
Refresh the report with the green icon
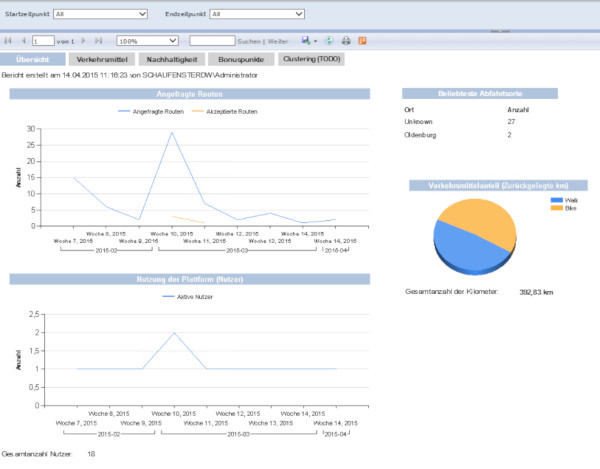330,41
